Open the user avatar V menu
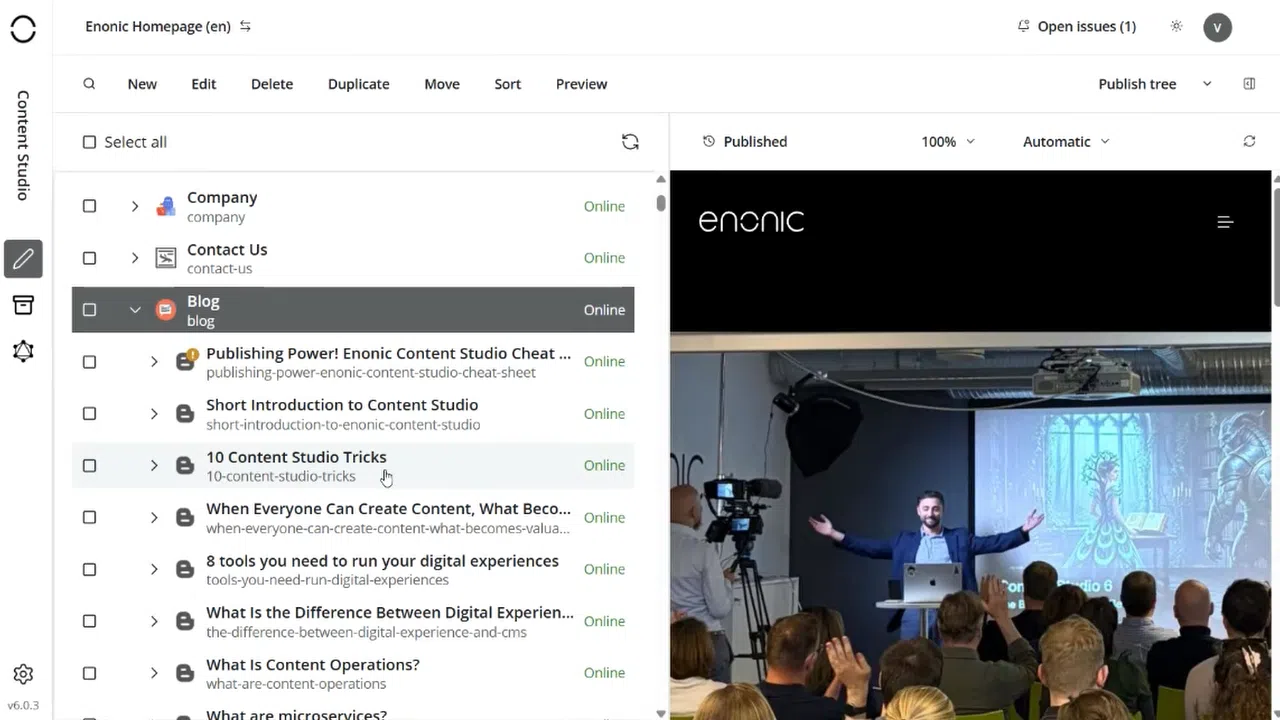1280x720 pixels. pyautogui.click(x=1217, y=27)
